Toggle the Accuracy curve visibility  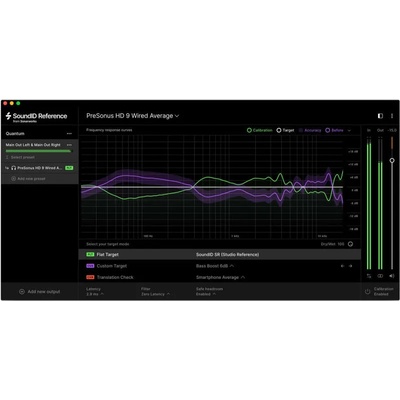310,130
